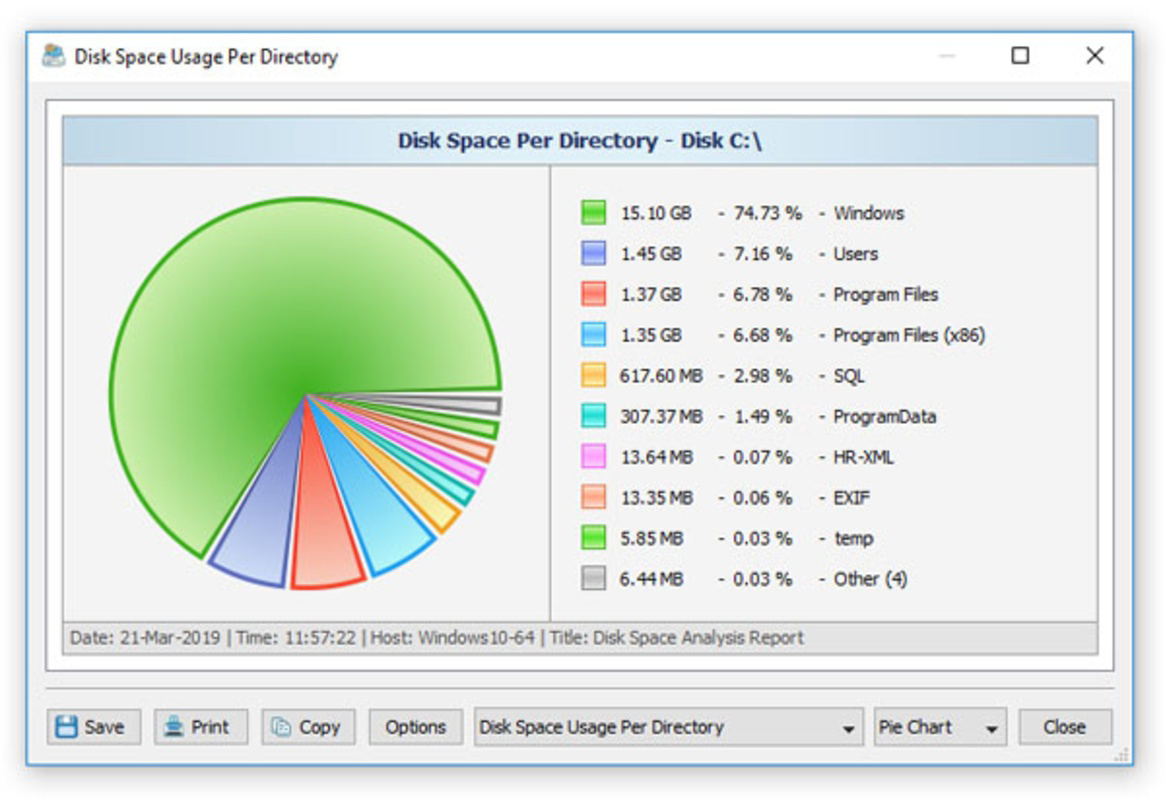Click the Save button

click(94, 726)
